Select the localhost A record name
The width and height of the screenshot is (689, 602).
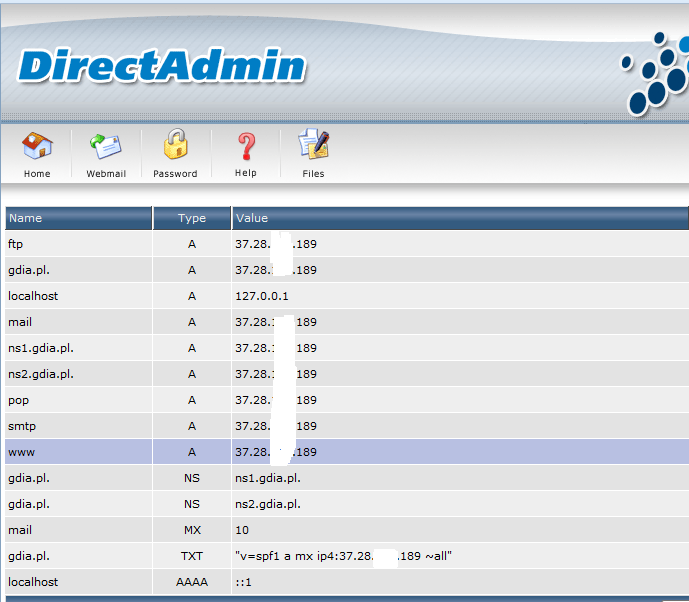point(33,296)
